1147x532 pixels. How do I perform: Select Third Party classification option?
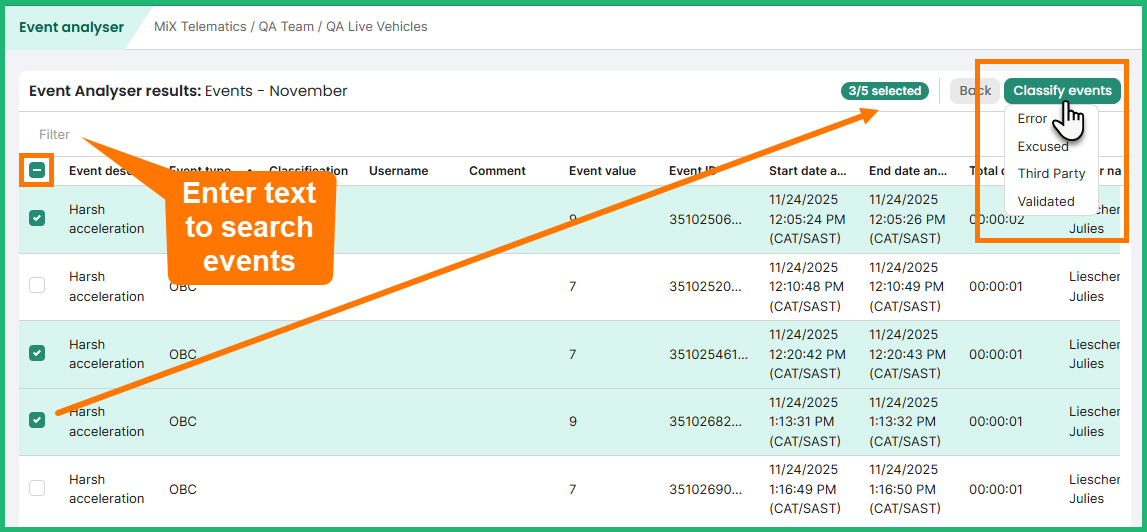click(x=1051, y=173)
